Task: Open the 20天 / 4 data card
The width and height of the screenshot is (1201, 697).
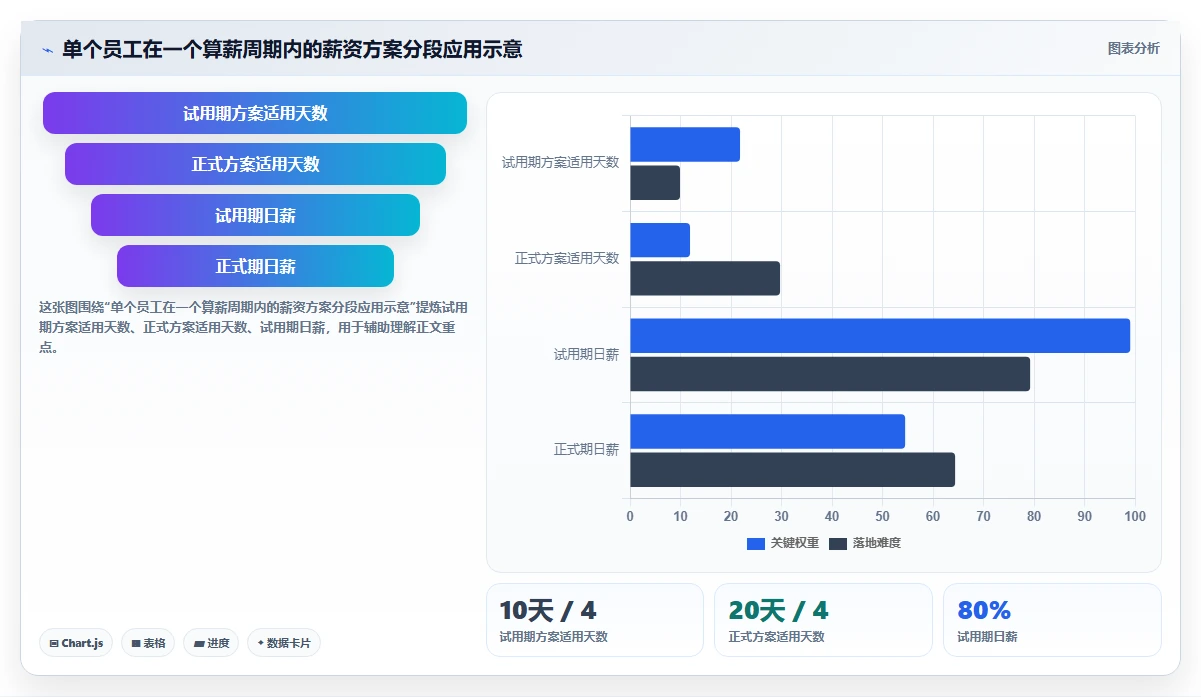Action: pyautogui.click(x=823, y=620)
